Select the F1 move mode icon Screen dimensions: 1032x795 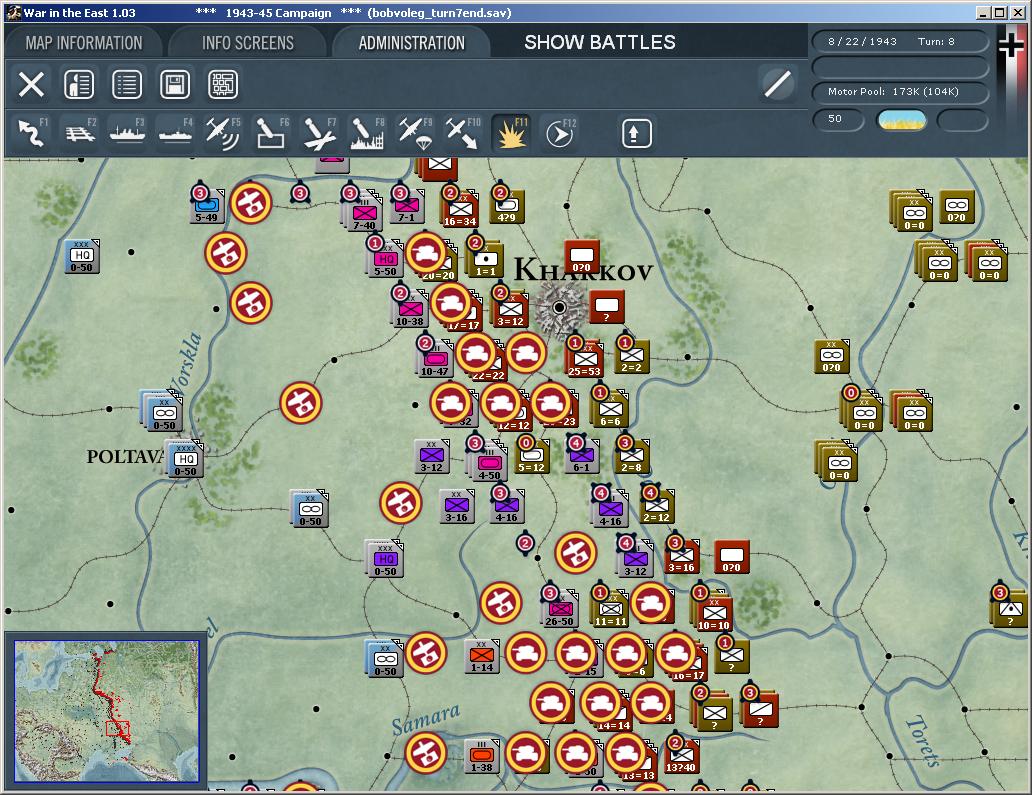click(x=31, y=132)
